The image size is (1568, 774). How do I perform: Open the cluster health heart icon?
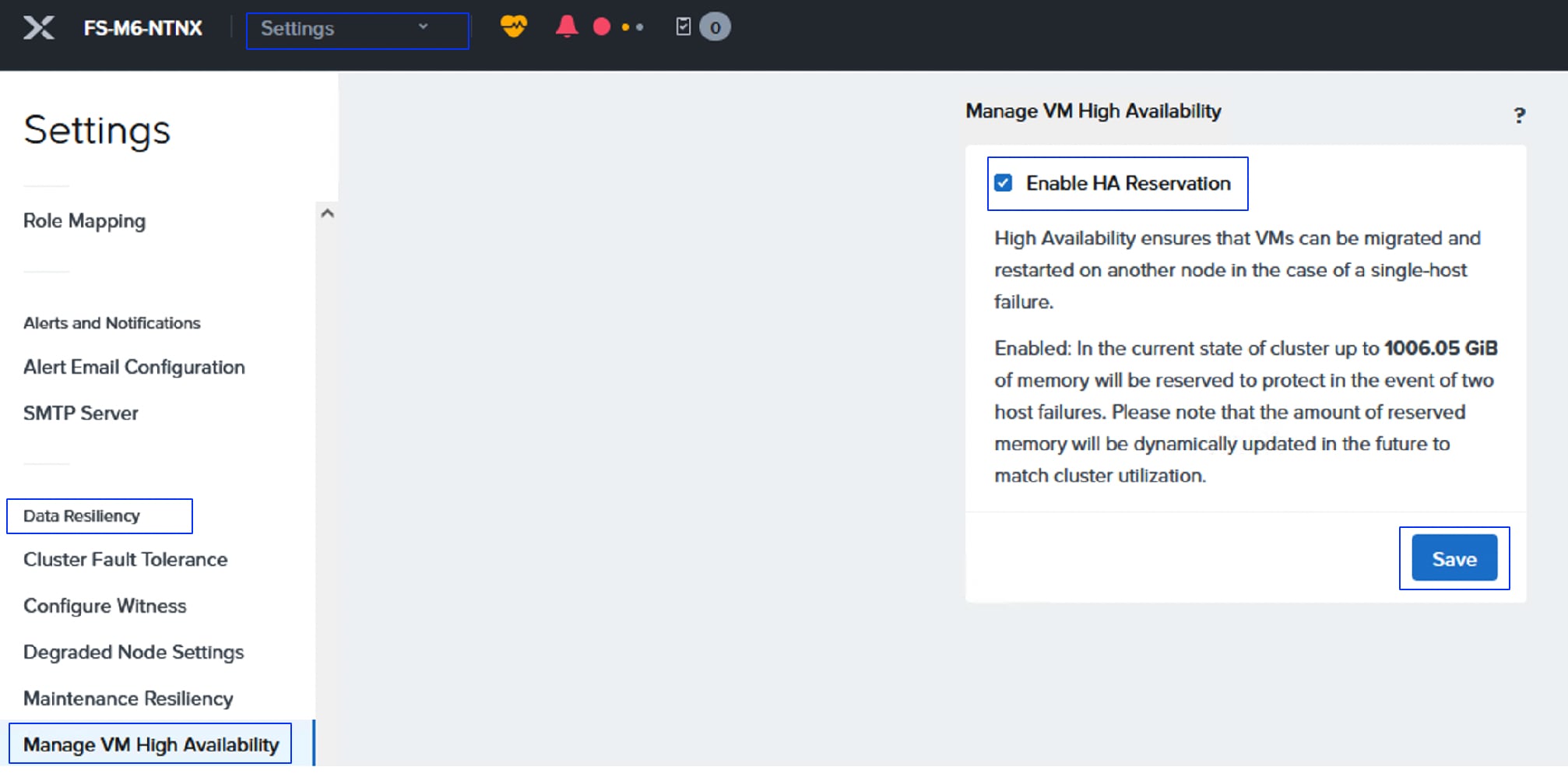click(x=515, y=26)
